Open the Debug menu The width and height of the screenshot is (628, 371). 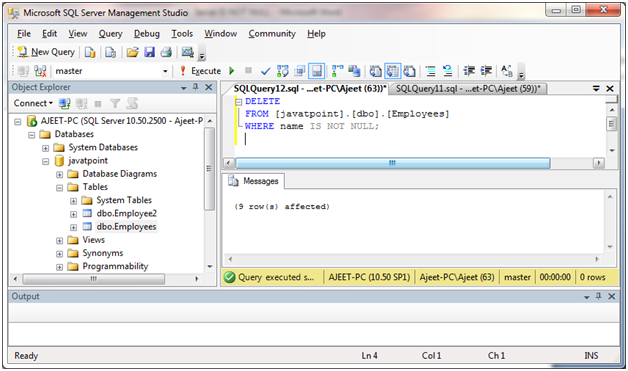(147, 34)
